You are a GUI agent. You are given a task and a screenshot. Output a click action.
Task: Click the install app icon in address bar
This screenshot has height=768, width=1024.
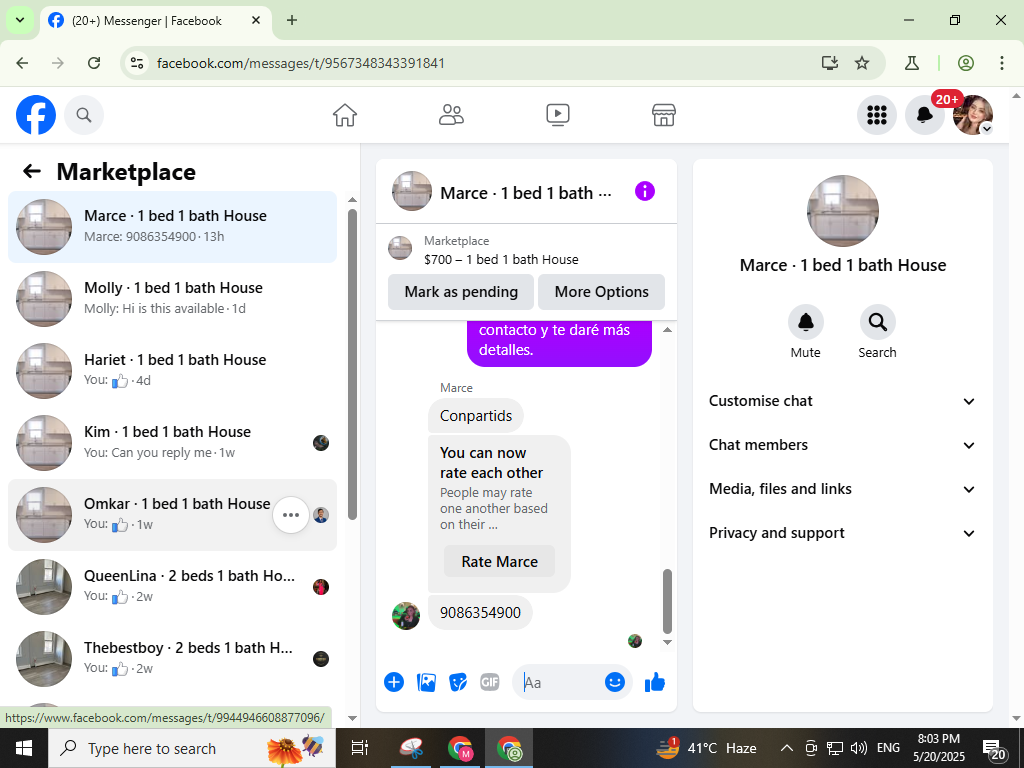[829, 63]
